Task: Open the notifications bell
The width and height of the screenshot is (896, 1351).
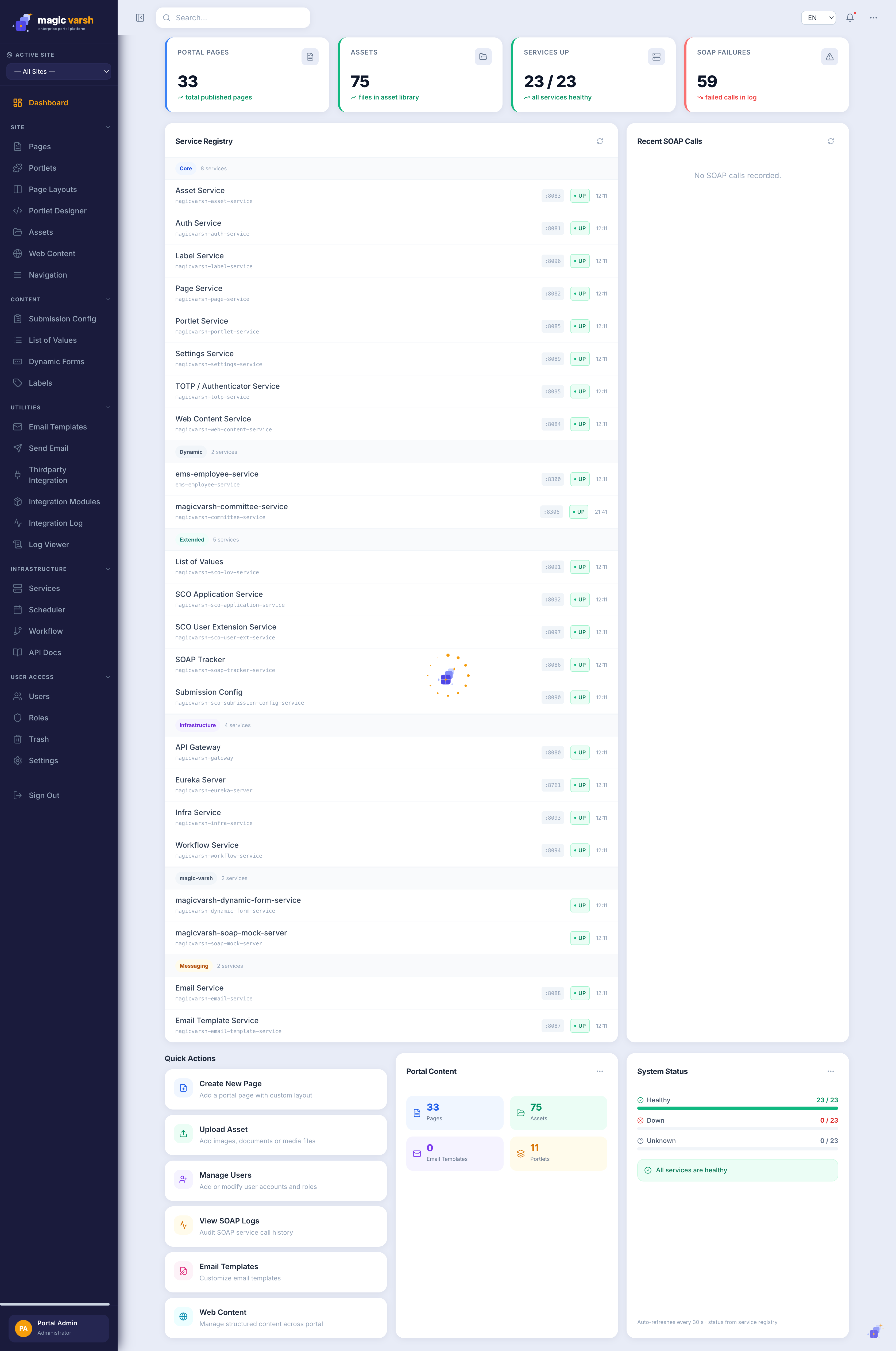Action: [850, 18]
